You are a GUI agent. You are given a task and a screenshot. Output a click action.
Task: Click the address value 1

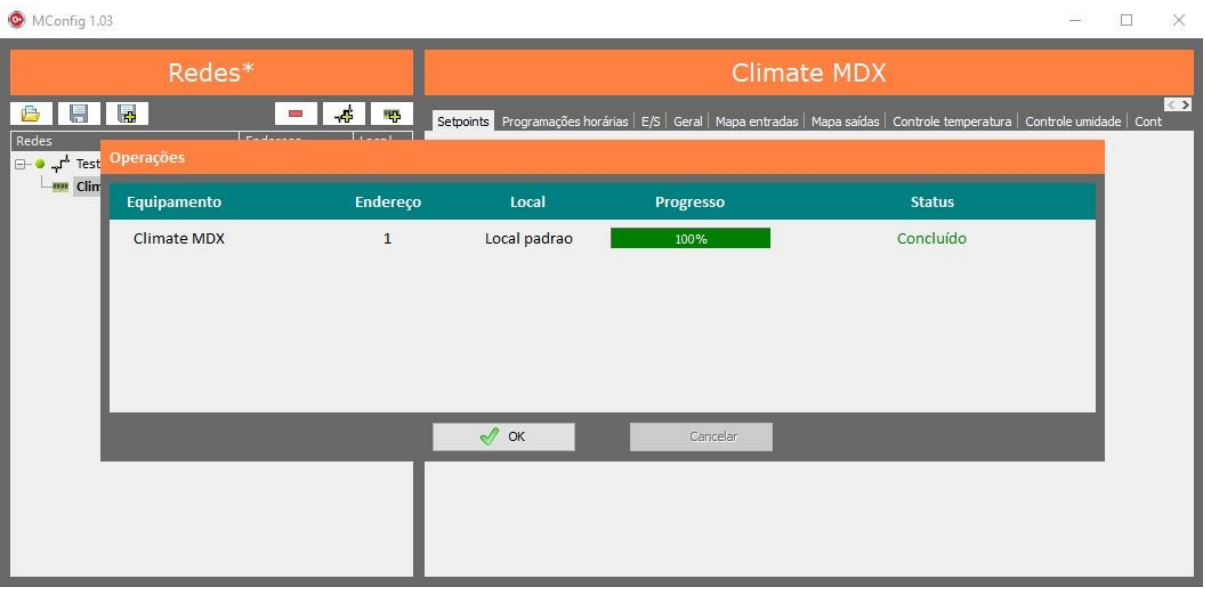387,239
